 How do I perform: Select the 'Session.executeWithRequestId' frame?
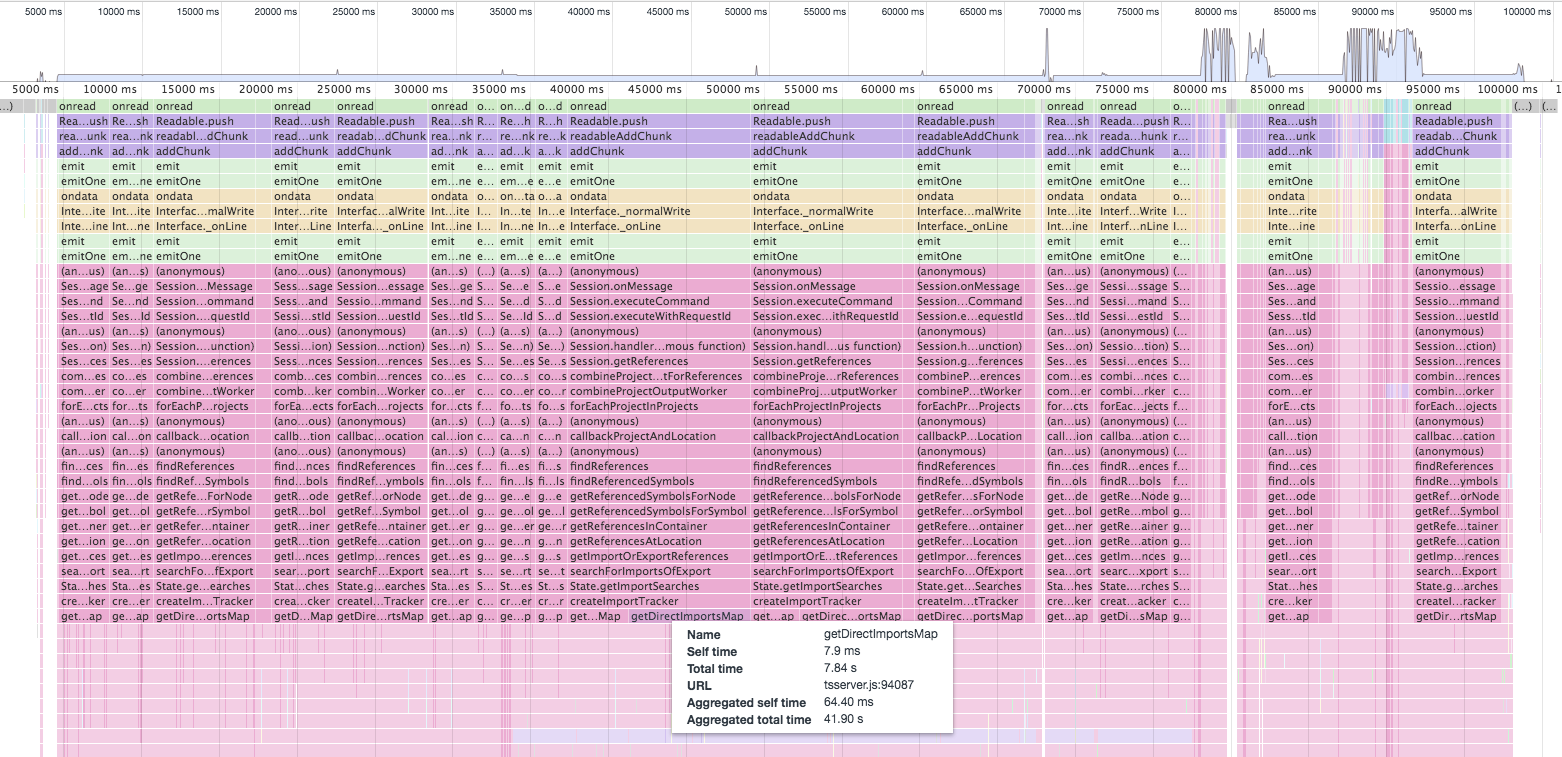click(657, 317)
